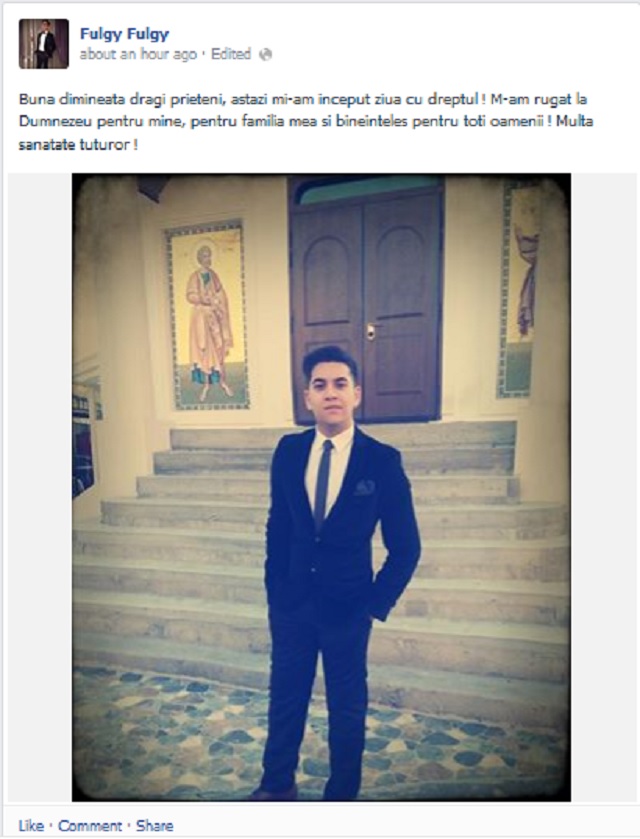Click the 'about an hour ago' timestamp
640x839 pixels.
[138, 54]
